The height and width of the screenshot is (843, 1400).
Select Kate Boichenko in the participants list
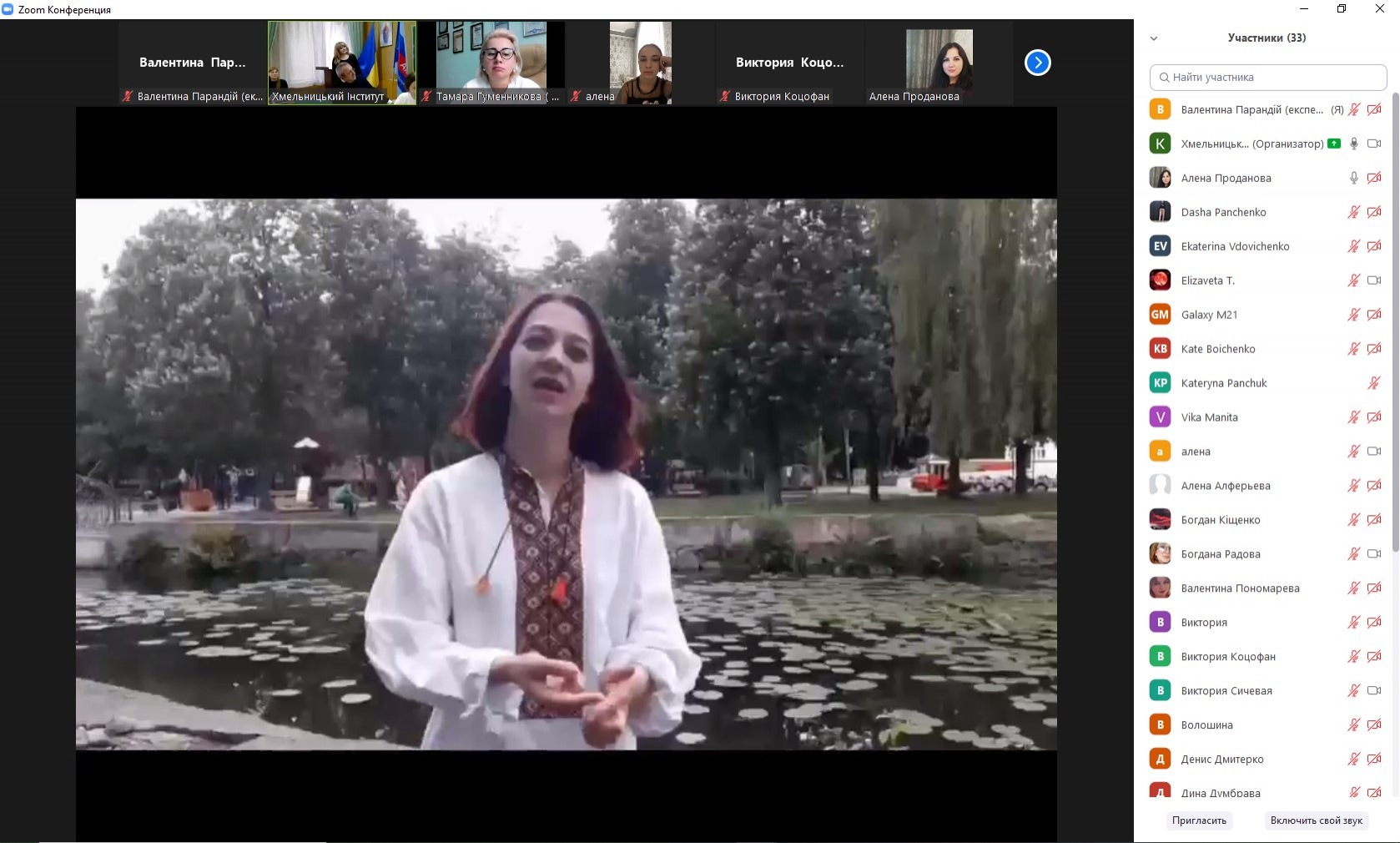(x=1217, y=349)
